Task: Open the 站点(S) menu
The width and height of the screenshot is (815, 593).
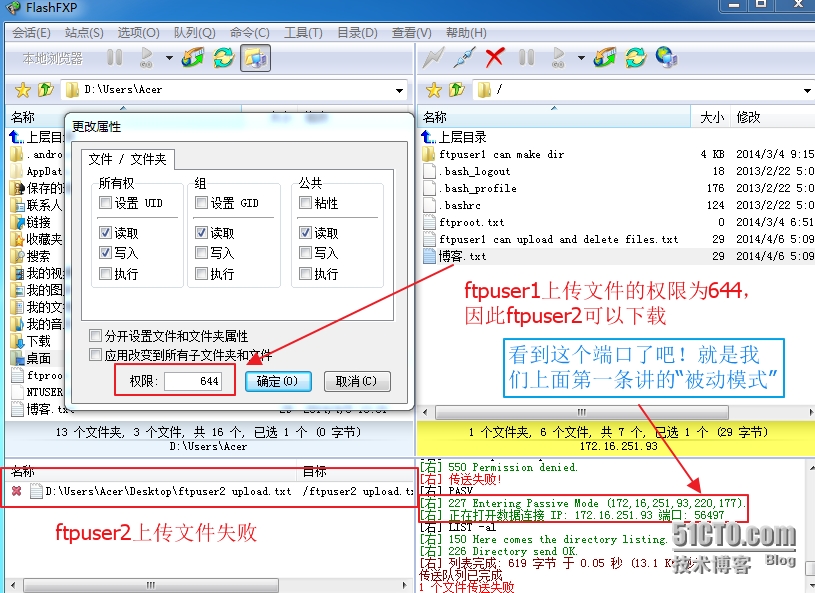Action: pyautogui.click(x=84, y=33)
